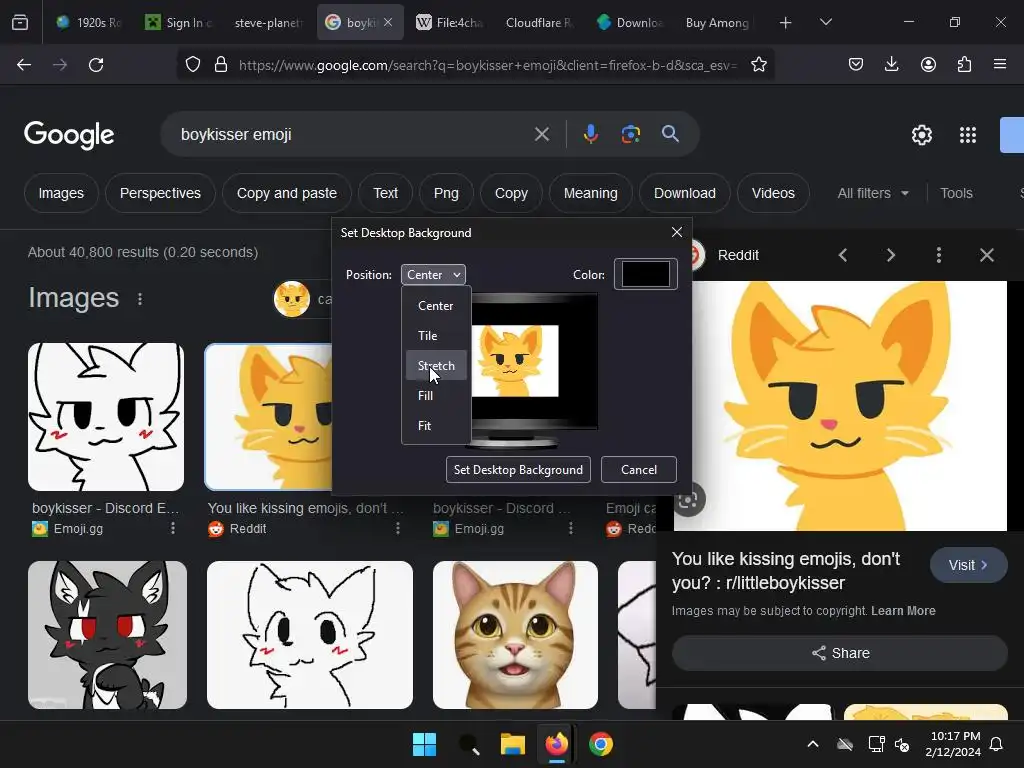Show previous image in Reddit preview panel
The width and height of the screenshot is (1024, 768).
tap(843, 255)
